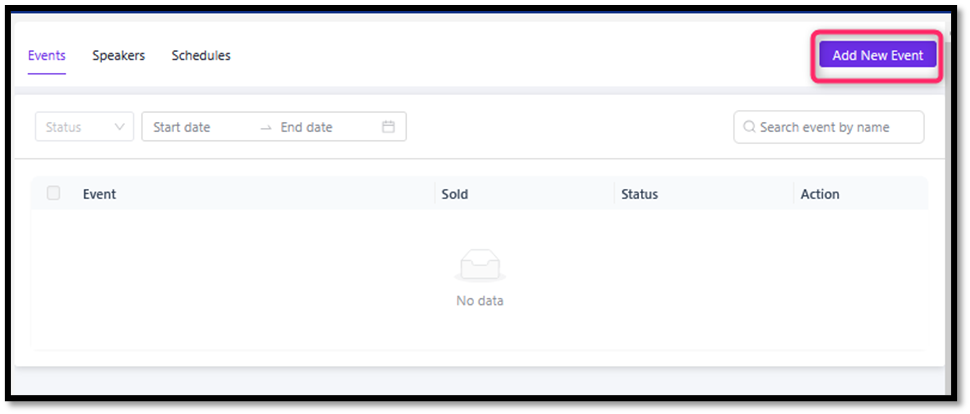970x414 pixels.
Task: Click the calendar icon in date range
Action: point(389,127)
